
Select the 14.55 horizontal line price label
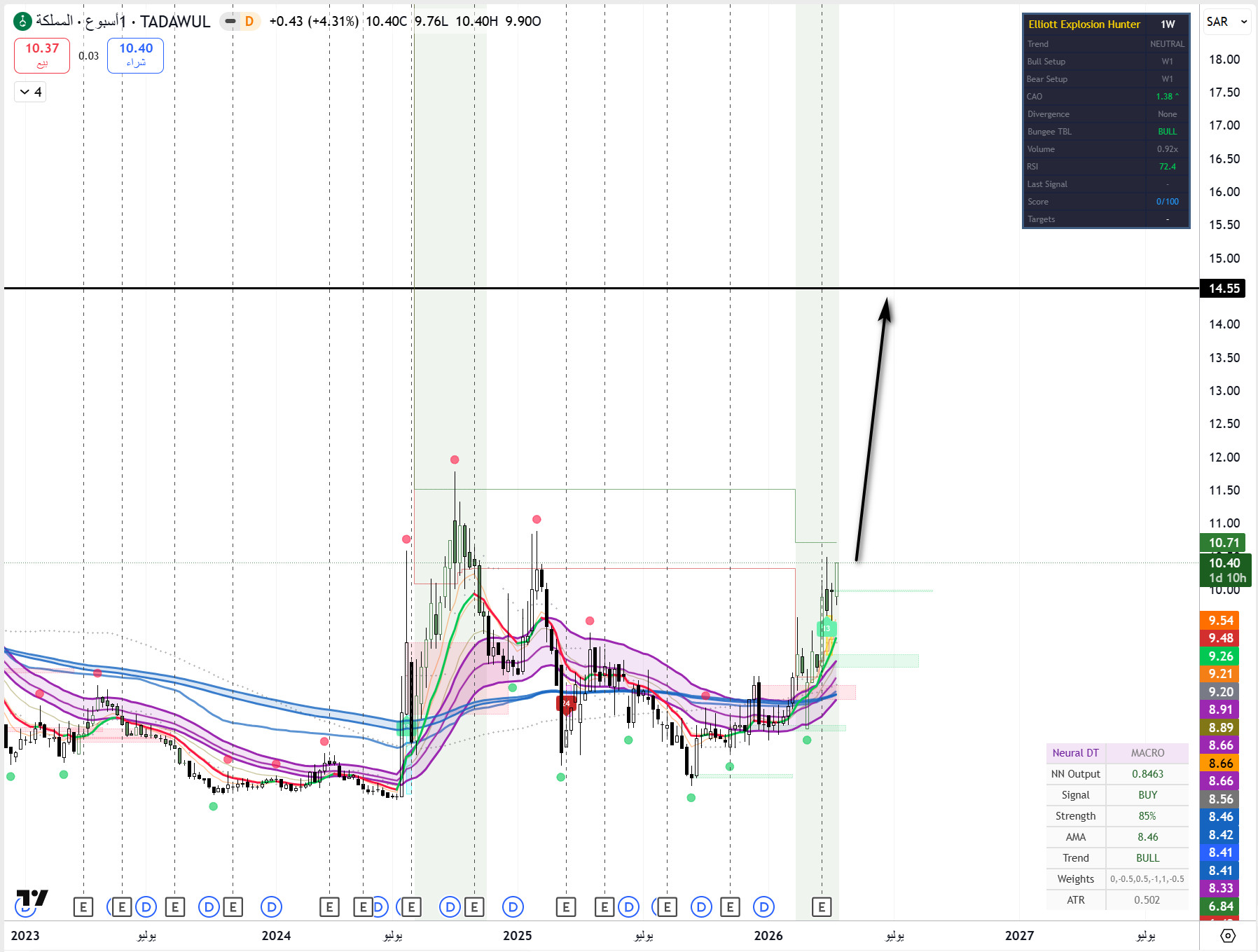[x=1223, y=289]
